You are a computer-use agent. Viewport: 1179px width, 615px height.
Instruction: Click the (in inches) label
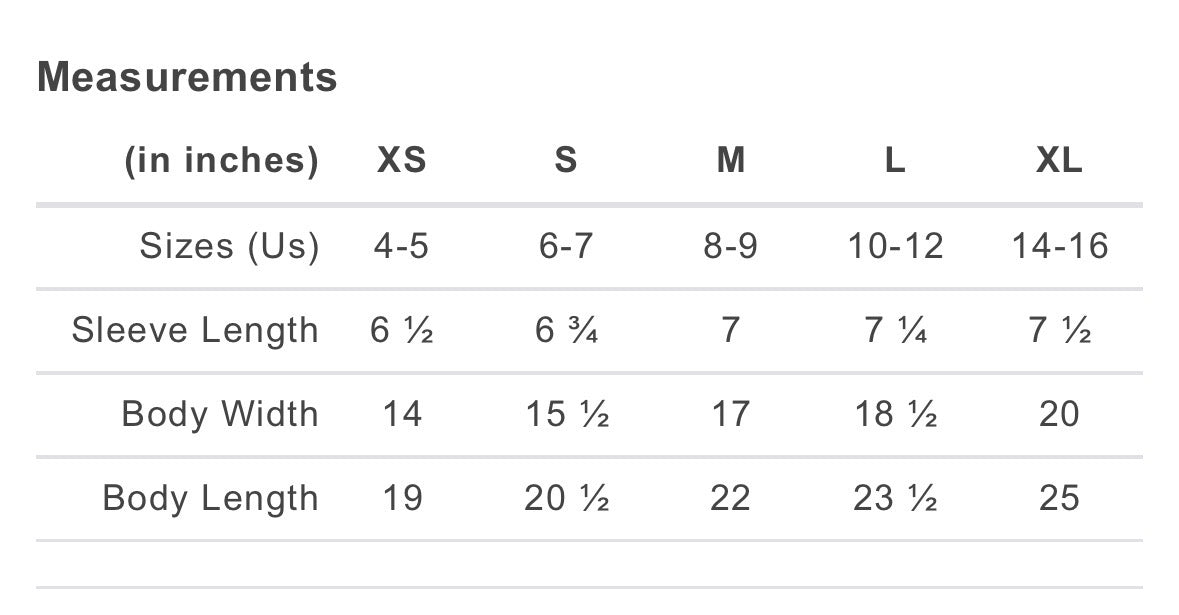pos(222,161)
